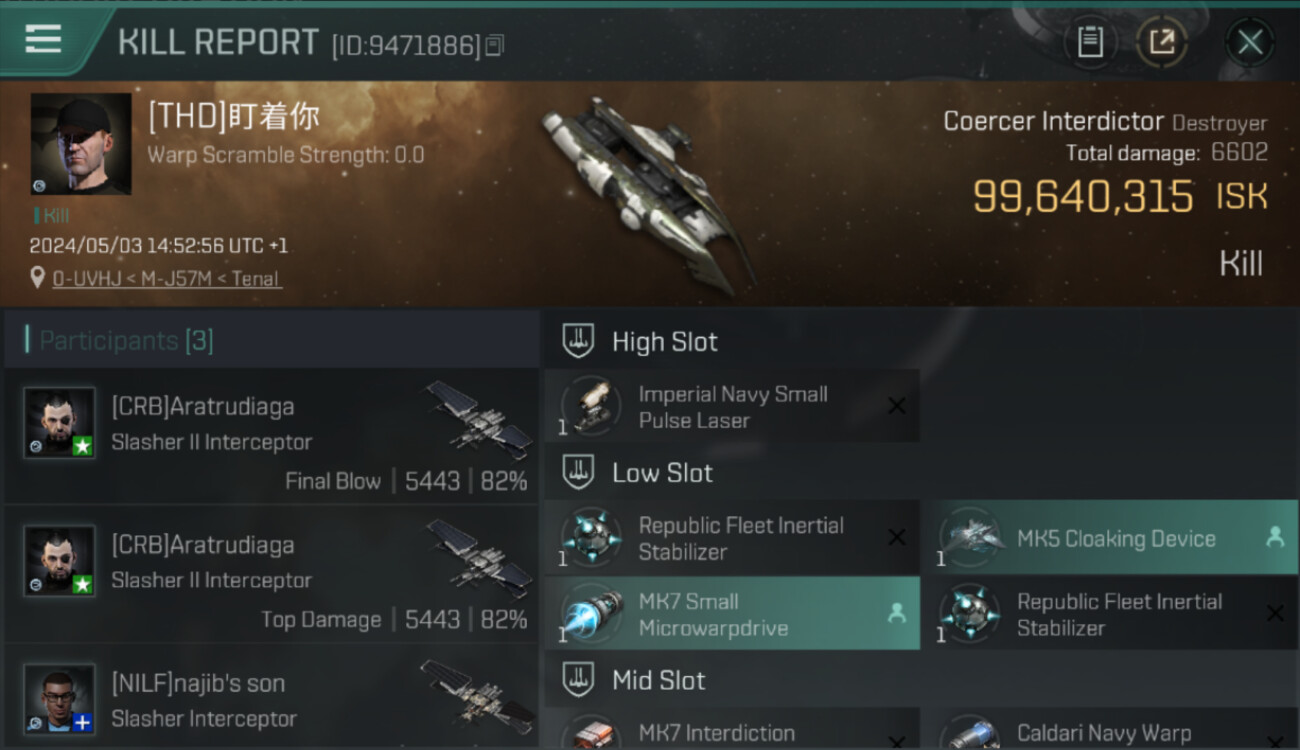Close the kill report window
1300x750 pixels.
(1250, 42)
